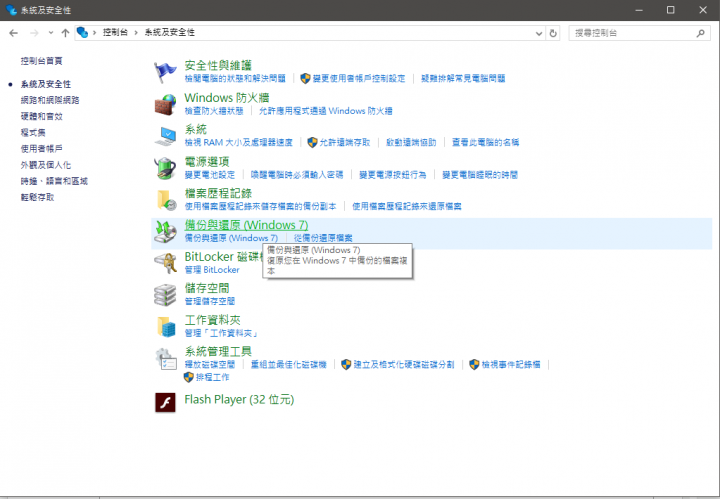Click 變更電池設定 link
720x499 pixels.
(209, 174)
